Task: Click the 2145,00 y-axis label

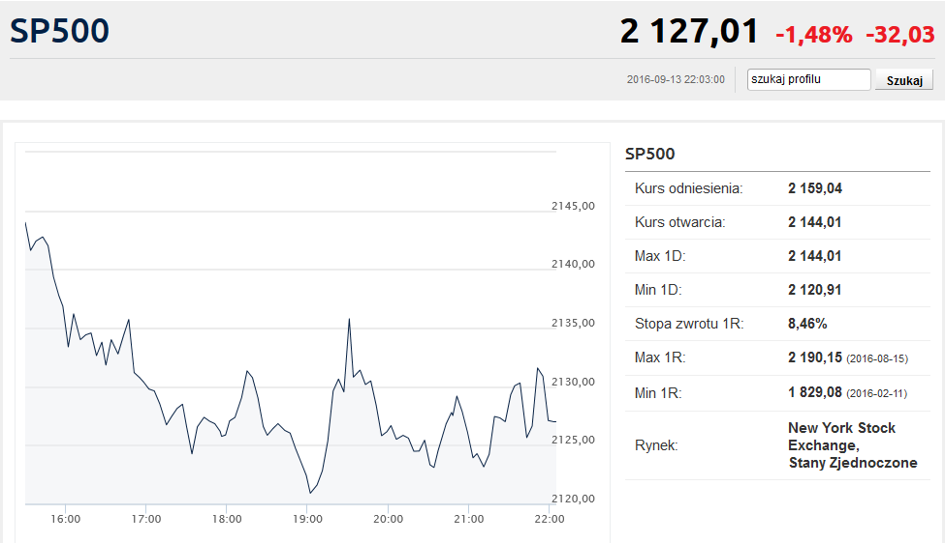Action: click(x=573, y=206)
